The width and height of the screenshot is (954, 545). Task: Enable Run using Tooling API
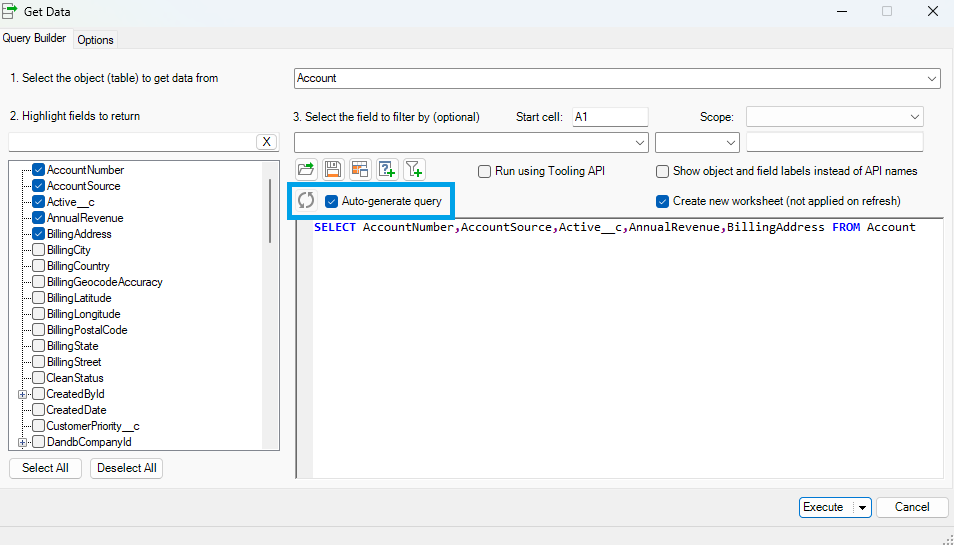[485, 171]
